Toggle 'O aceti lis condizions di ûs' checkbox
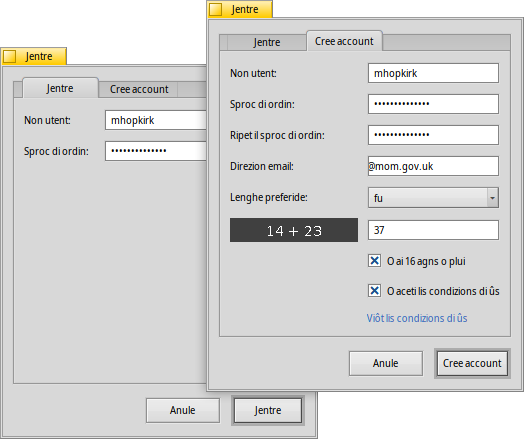524x439 pixels. click(x=374, y=291)
